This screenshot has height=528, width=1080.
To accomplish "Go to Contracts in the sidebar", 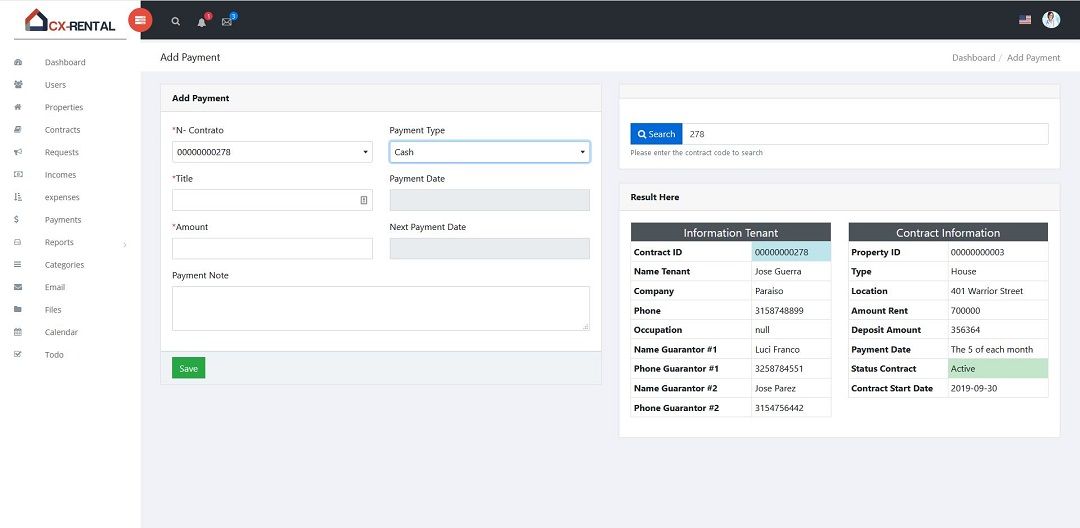I will coord(62,130).
